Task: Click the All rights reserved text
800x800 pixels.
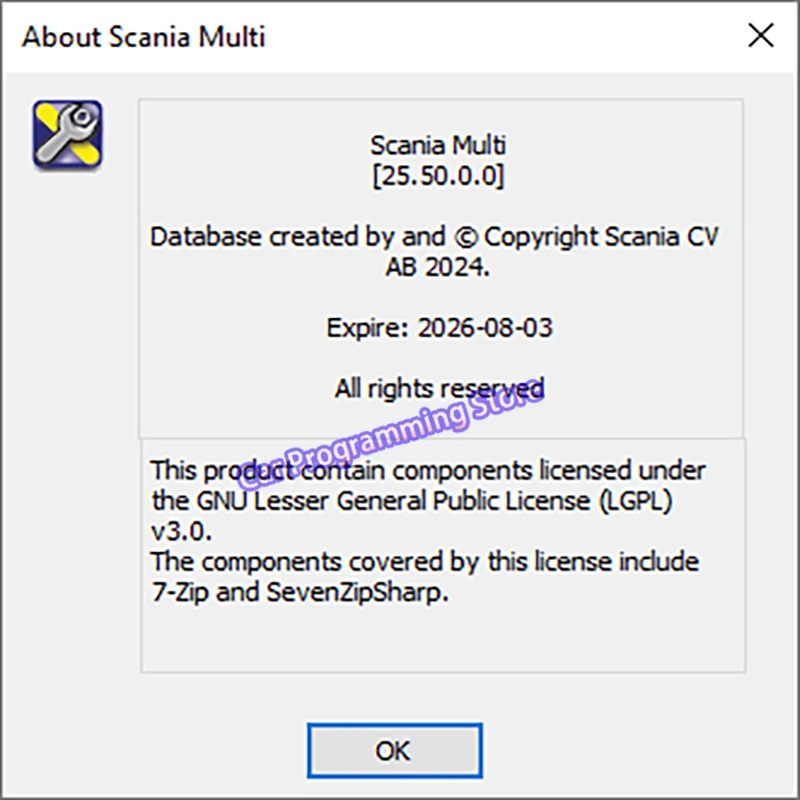Action: click(439, 388)
